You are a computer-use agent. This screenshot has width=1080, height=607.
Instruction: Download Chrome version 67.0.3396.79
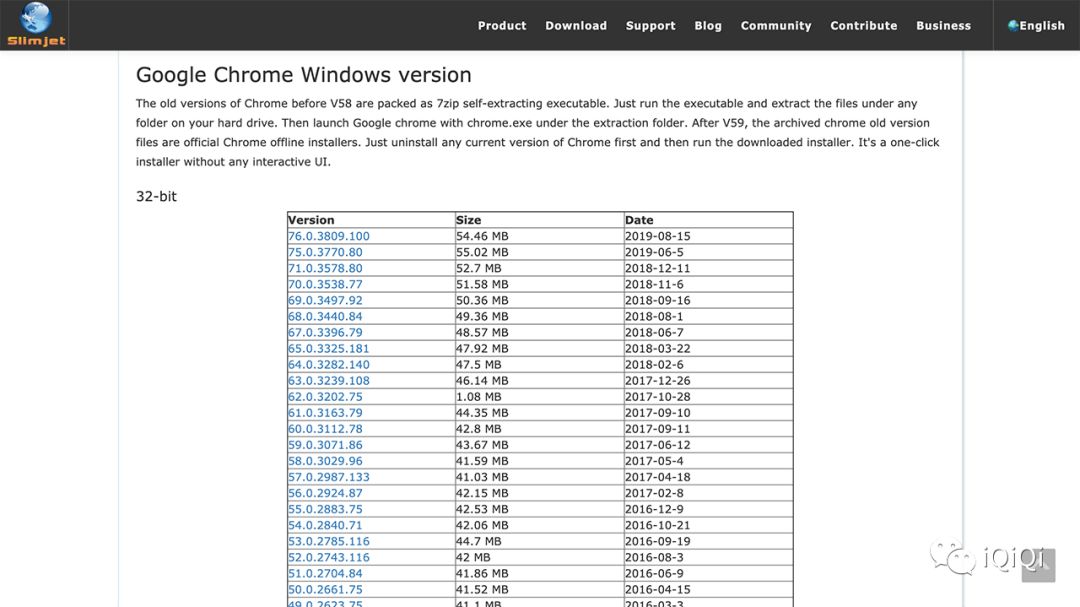click(325, 333)
